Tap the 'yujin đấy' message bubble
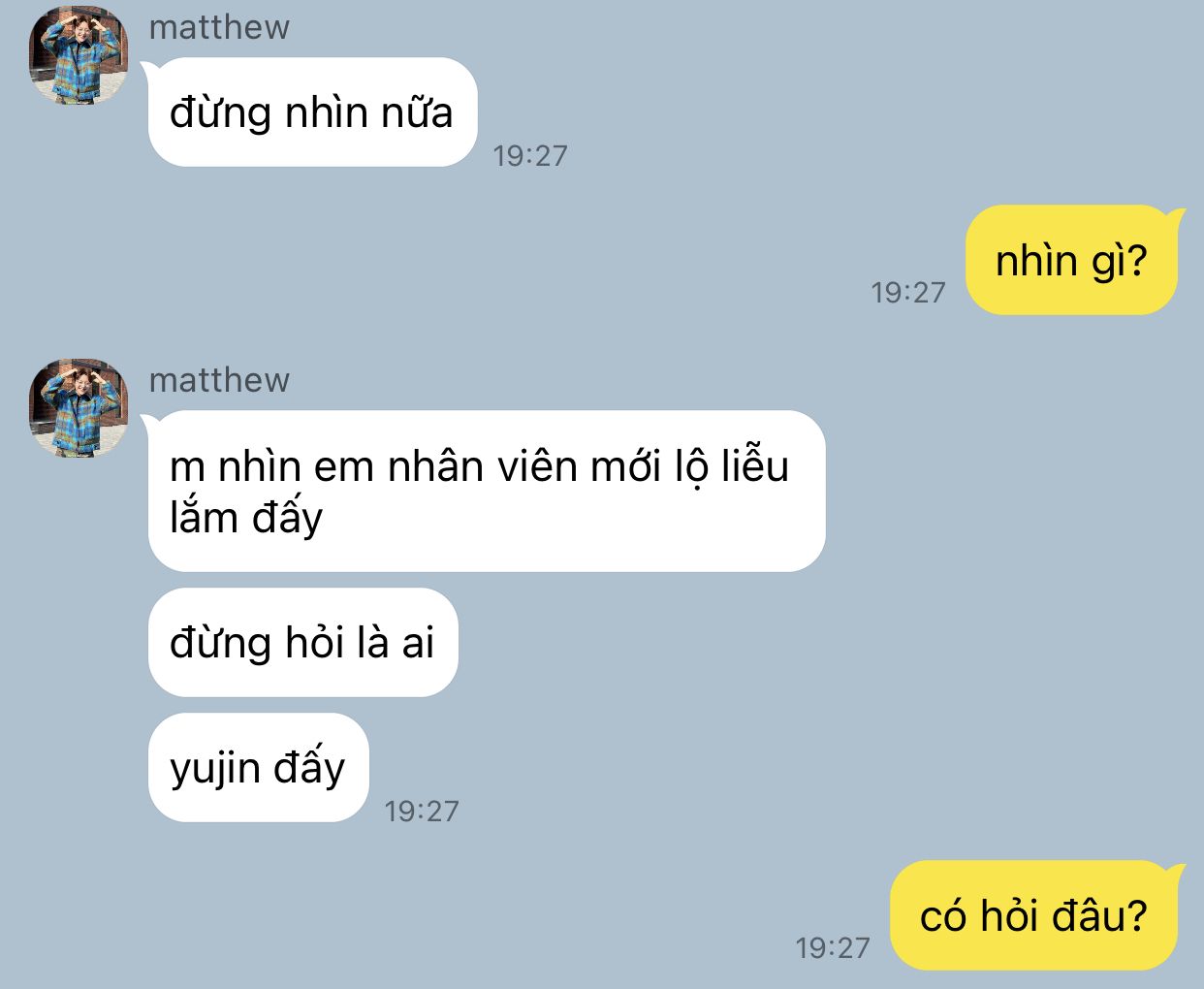Viewport: 1204px width, 989px height. tap(258, 768)
